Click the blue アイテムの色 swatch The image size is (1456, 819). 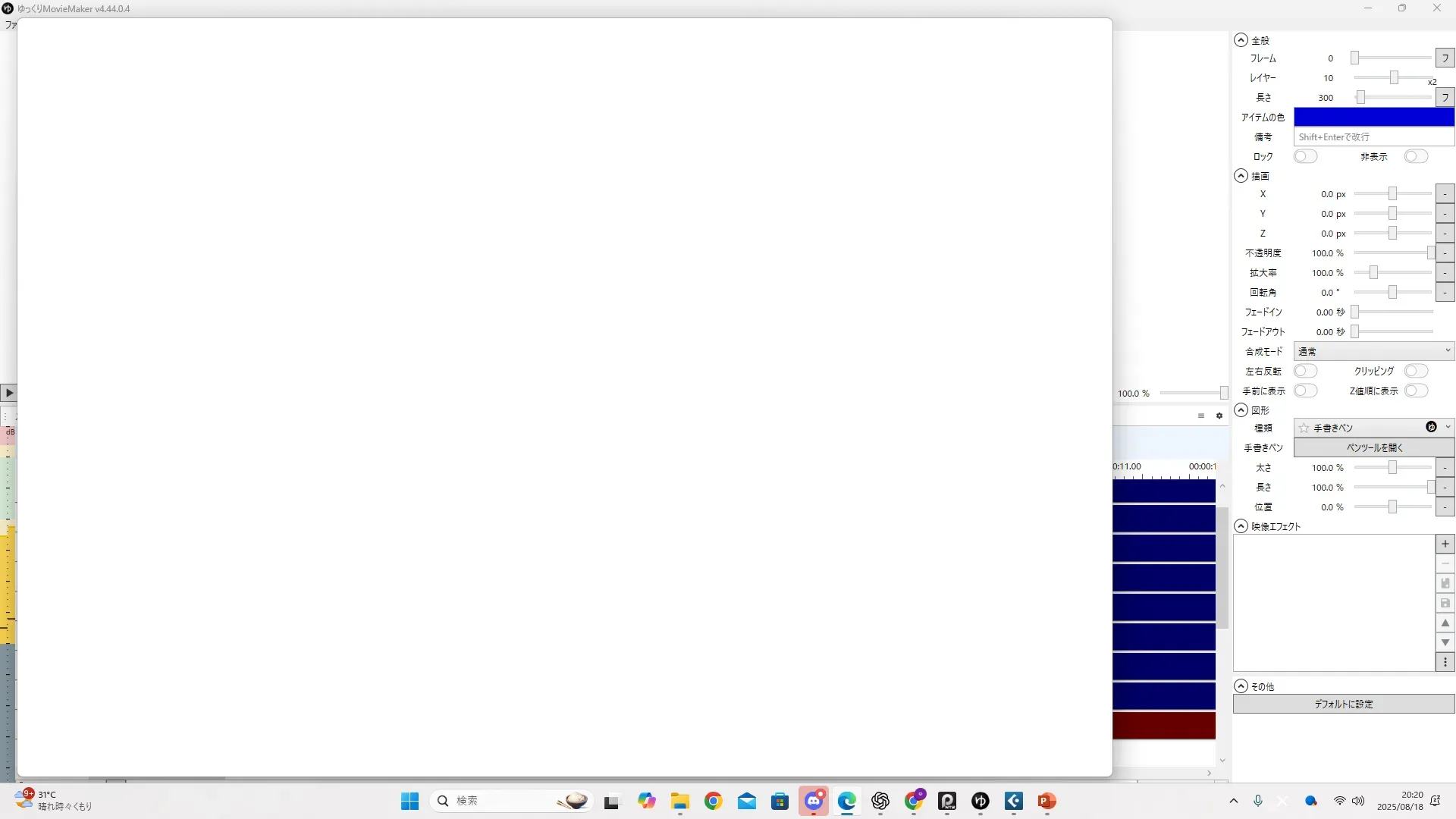coord(1373,118)
